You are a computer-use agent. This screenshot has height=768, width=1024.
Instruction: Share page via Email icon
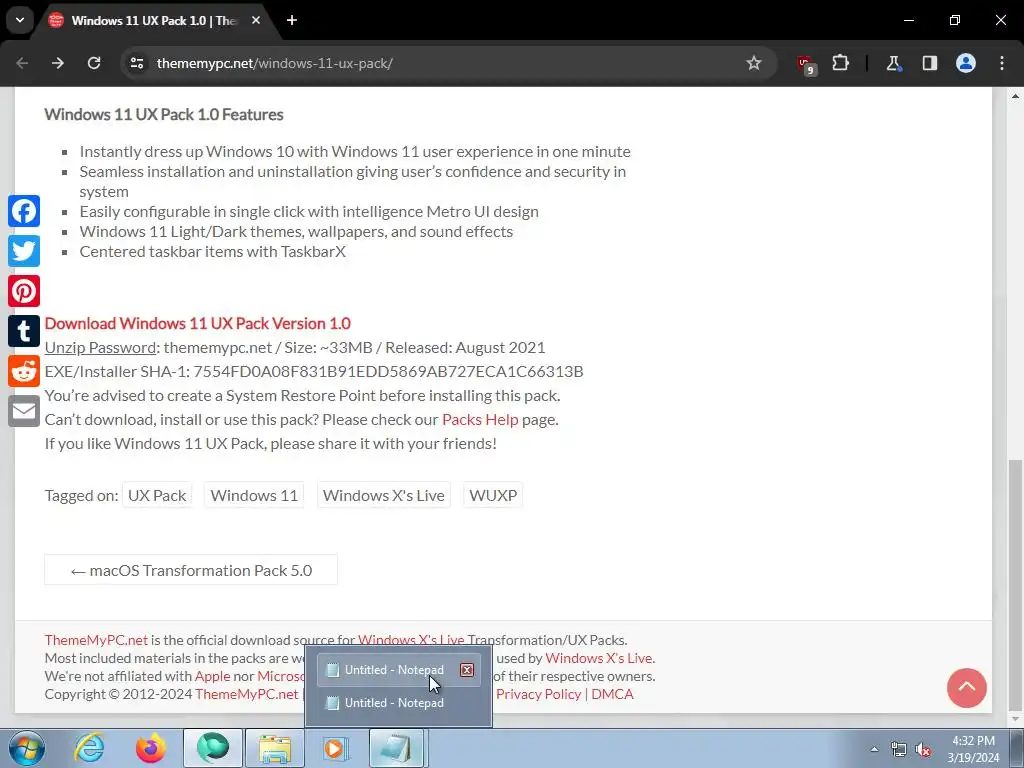[x=24, y=411]
